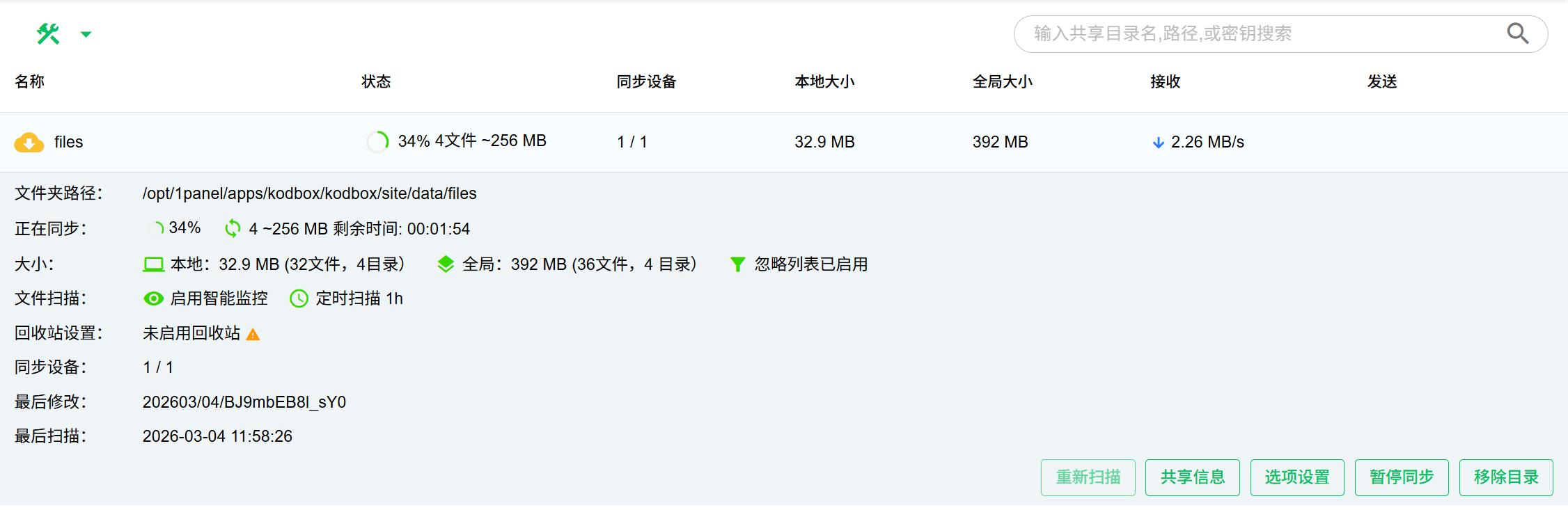Screen dimensions: 1568x510
Task: Focus the shared directory search field
Action: tap(1253, 33)
